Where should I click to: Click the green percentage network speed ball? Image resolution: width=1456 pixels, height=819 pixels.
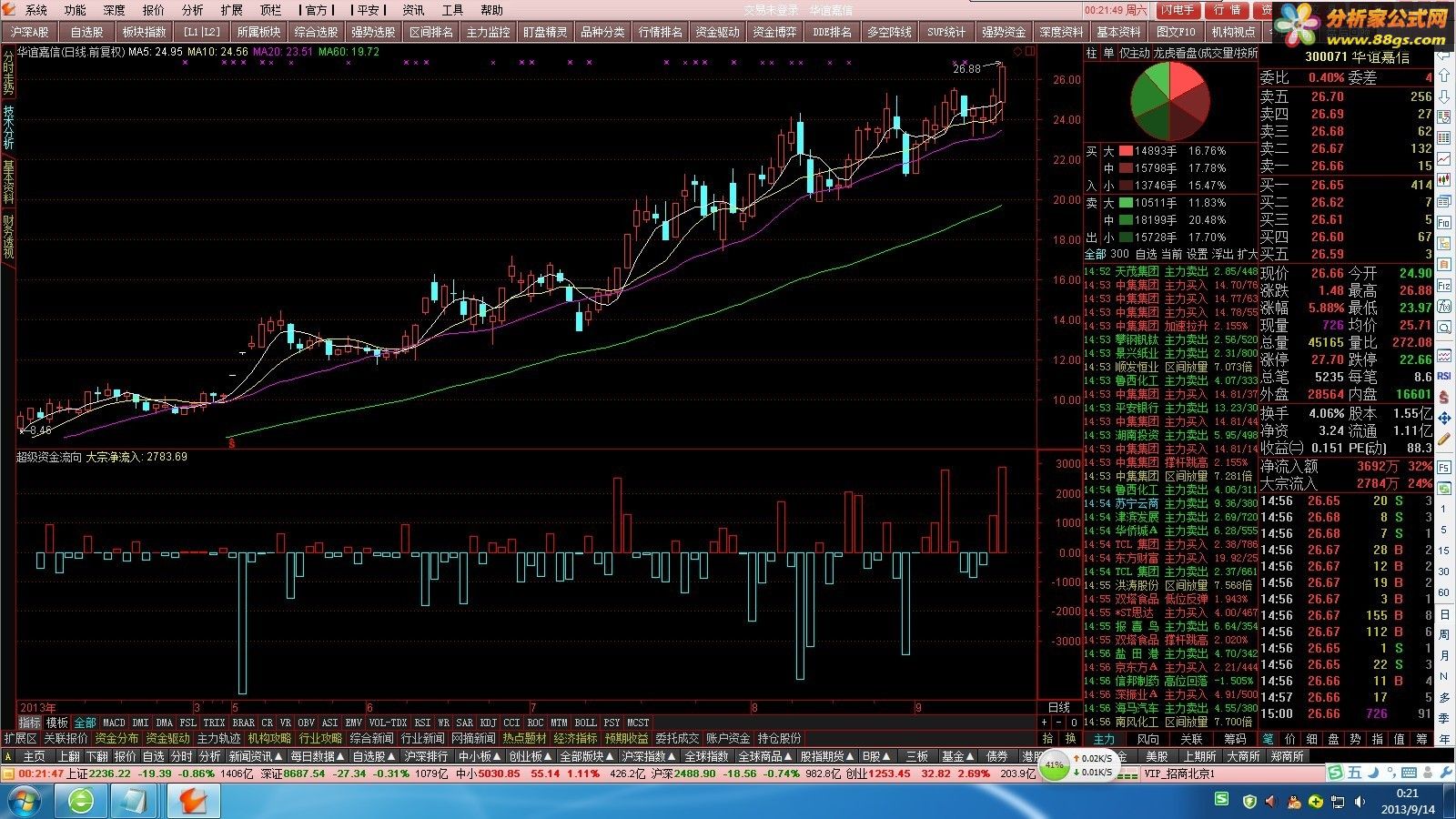pyautogui.click(x=1054, y=766)
